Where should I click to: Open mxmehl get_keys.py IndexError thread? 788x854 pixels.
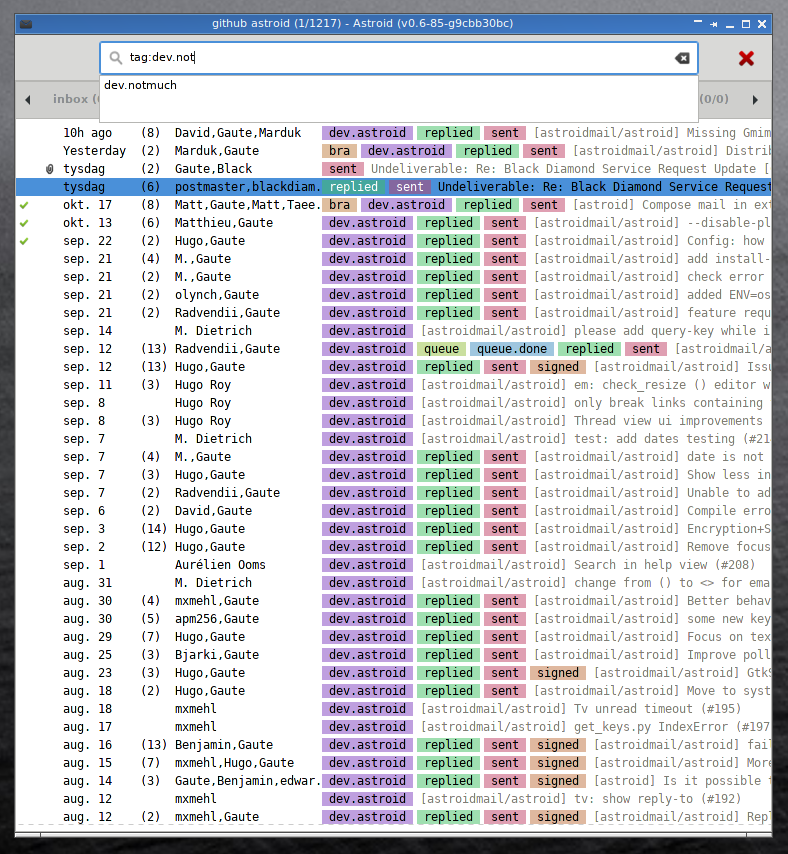point(394,727)
